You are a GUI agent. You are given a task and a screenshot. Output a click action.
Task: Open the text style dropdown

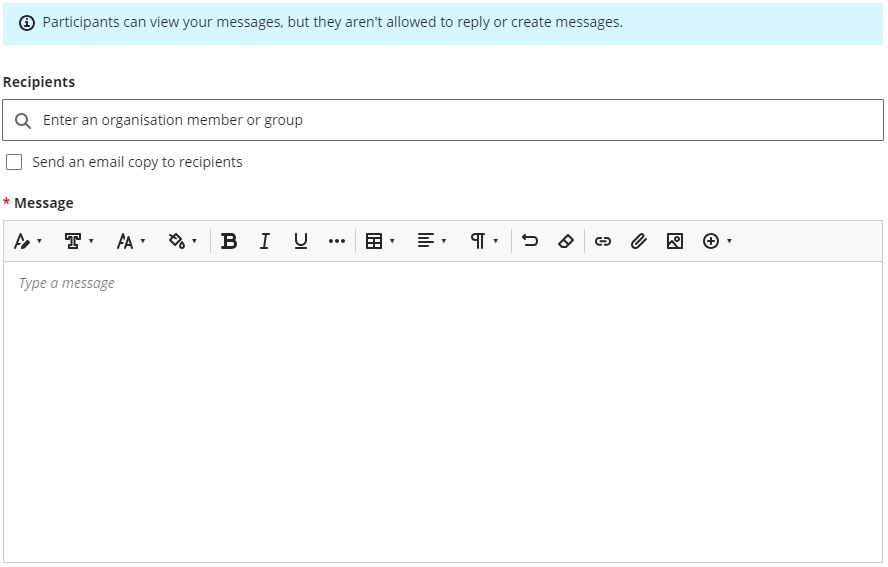28,241
